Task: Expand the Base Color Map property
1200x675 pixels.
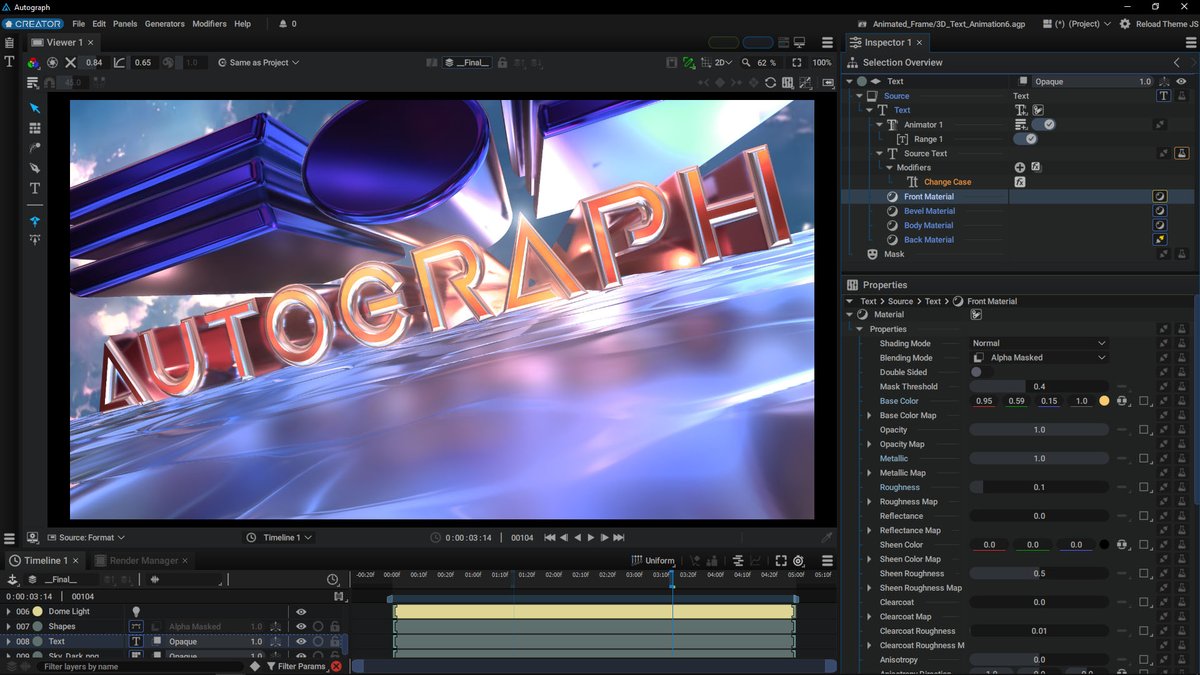Action: coord(869,416)
